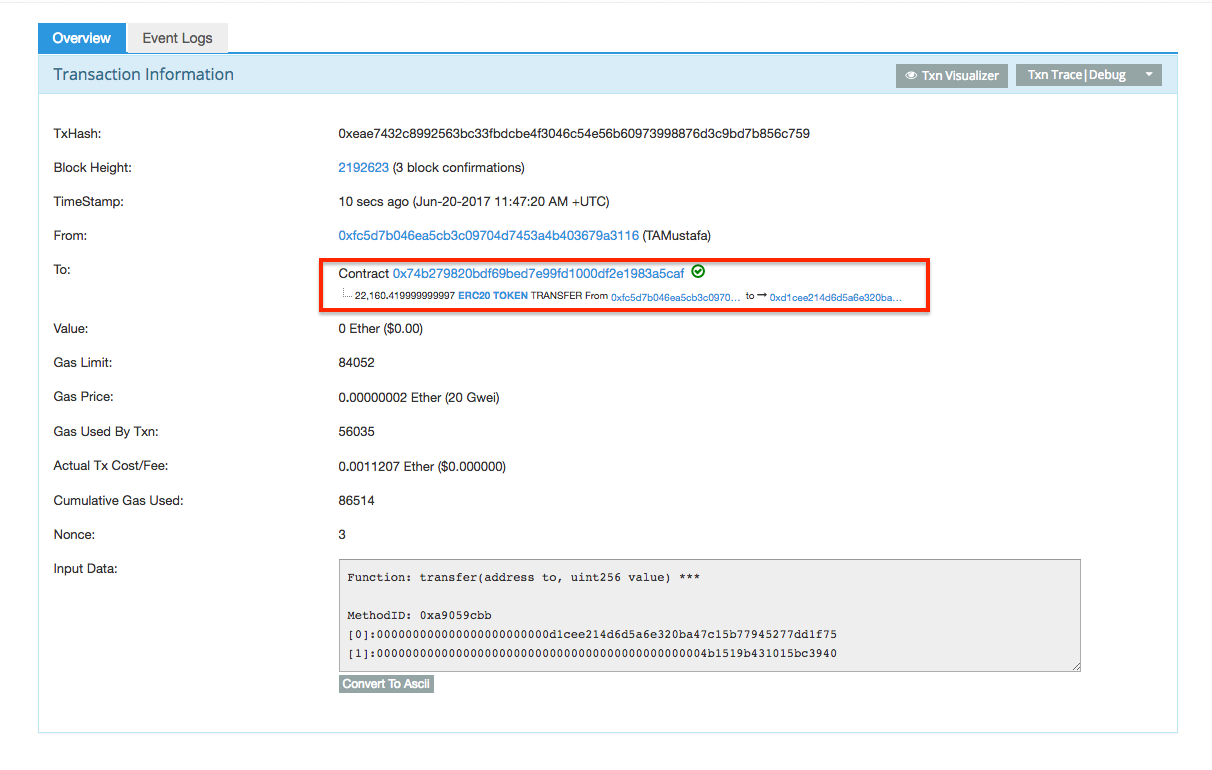Click the Nonce value 3
The image size is (1212, 770).
click(x=343, y=535)
